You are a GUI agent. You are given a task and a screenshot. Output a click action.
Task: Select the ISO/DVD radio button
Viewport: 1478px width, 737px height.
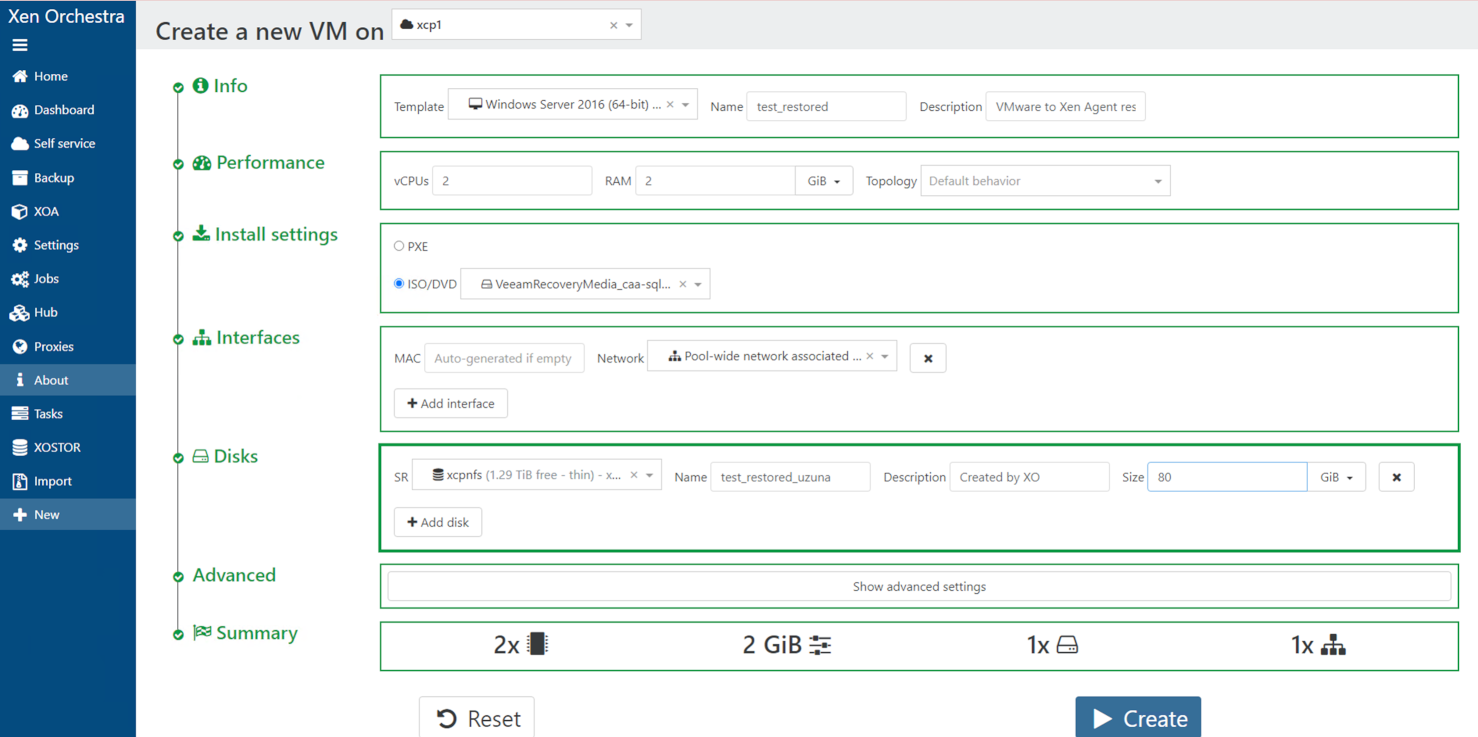click(x=399, y=284)
